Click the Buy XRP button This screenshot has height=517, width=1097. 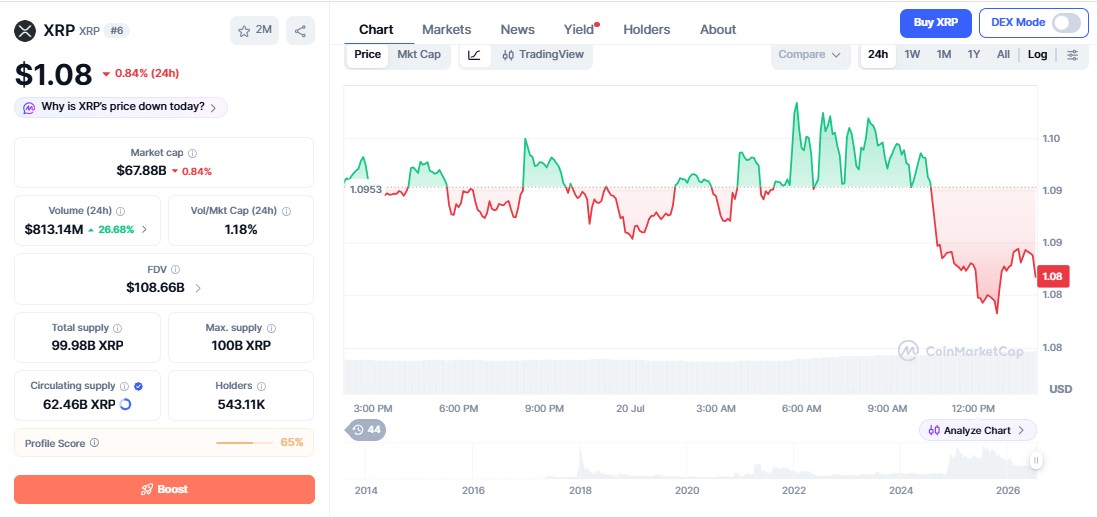tap(936, 22)
